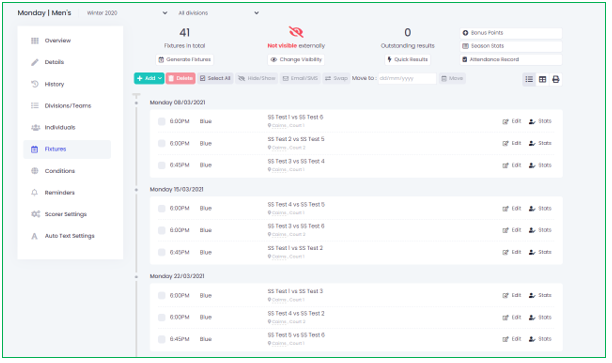Tick checkbox for SS Test 1 vs SS Test 2

[x=162, y=253]
